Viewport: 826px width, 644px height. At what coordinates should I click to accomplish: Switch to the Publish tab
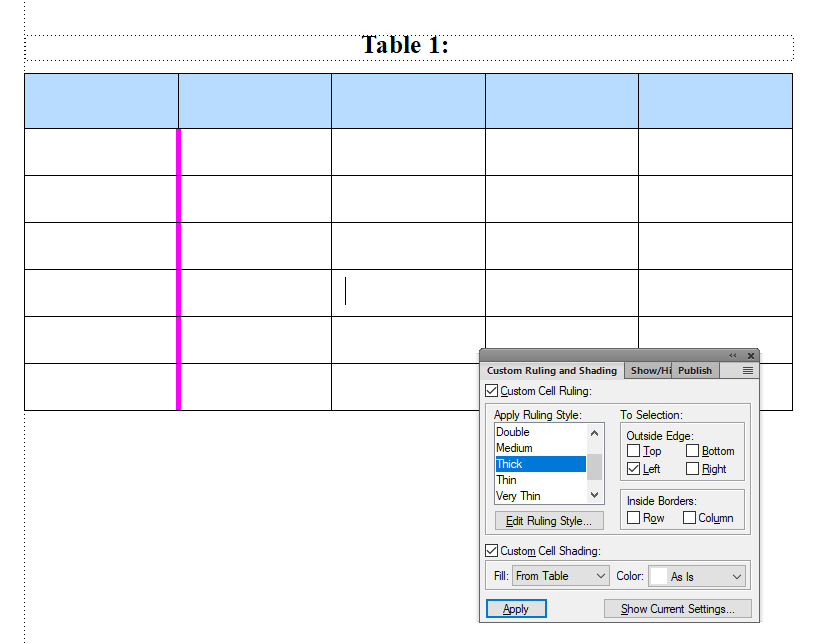(695, 370)
